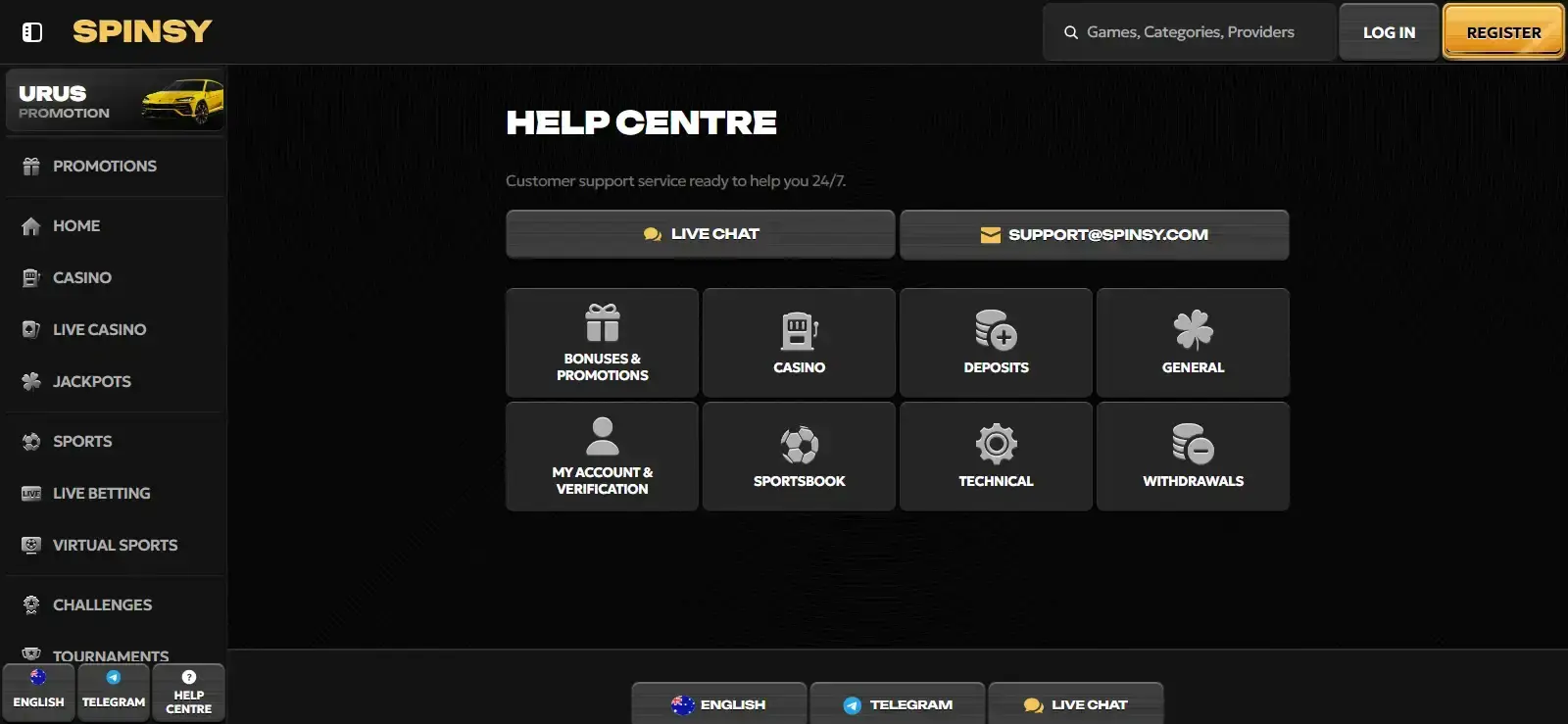Image resolution: width=1568 pixels, height=724 pixels.
Task: Open the footer English language selector
Action: pyautogui.click(x=719, y=704)
